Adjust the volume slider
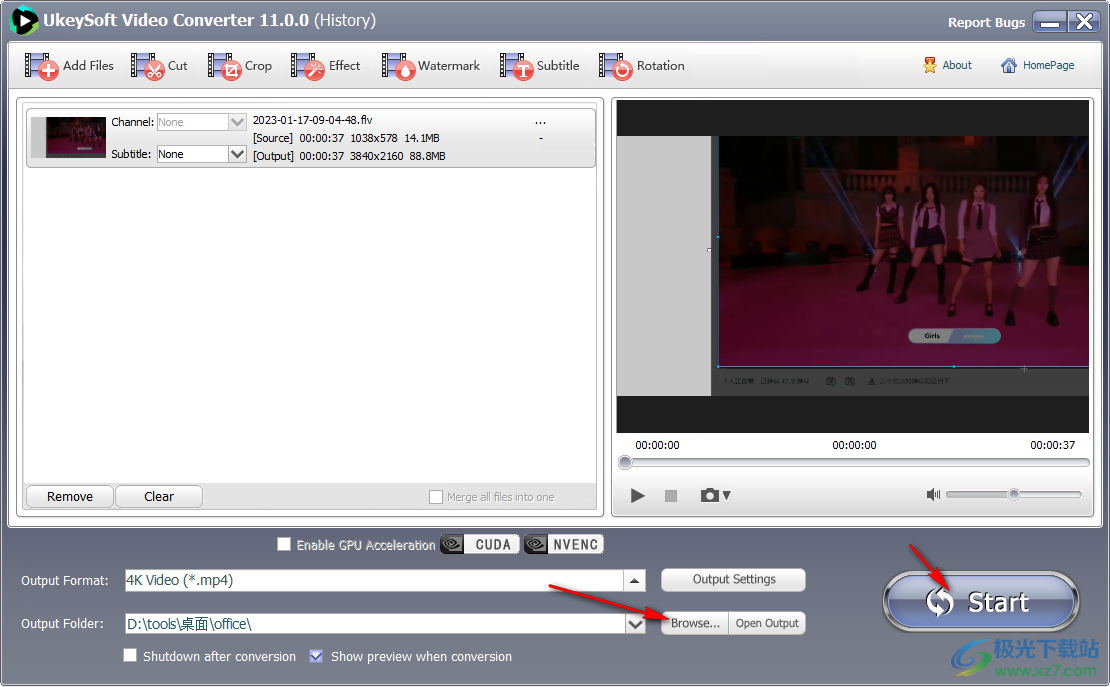The width and height of the screenshot is (1110, 687). point(1014,494)
